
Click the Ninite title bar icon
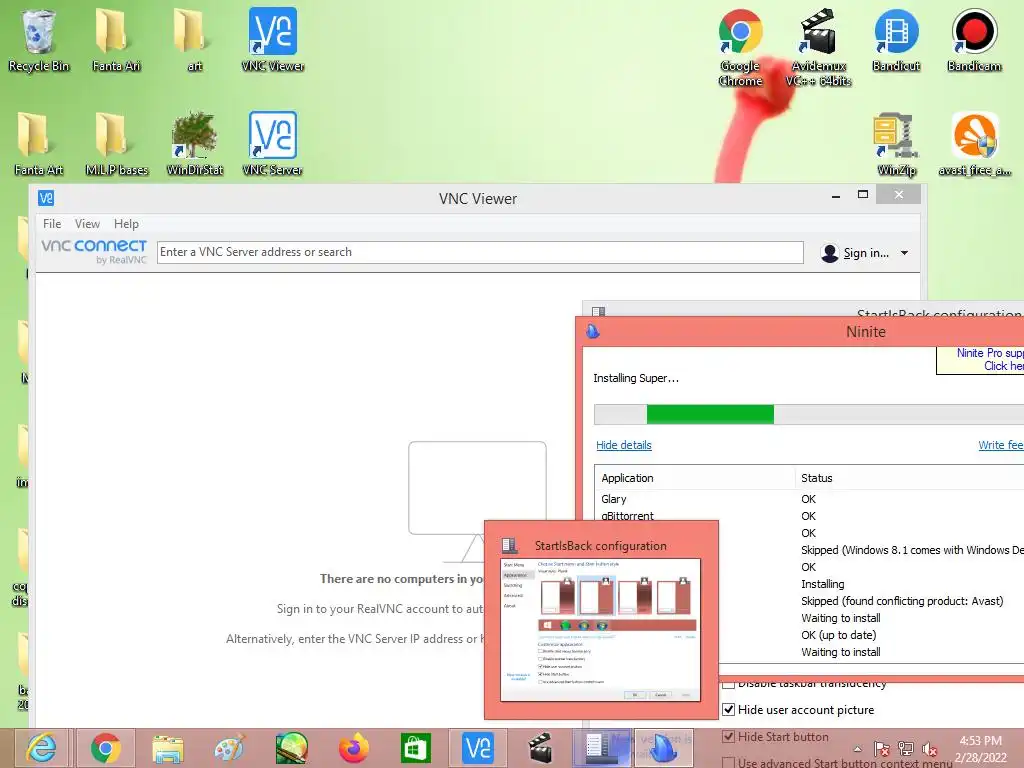pyautogui.click(x=592, y=331)
